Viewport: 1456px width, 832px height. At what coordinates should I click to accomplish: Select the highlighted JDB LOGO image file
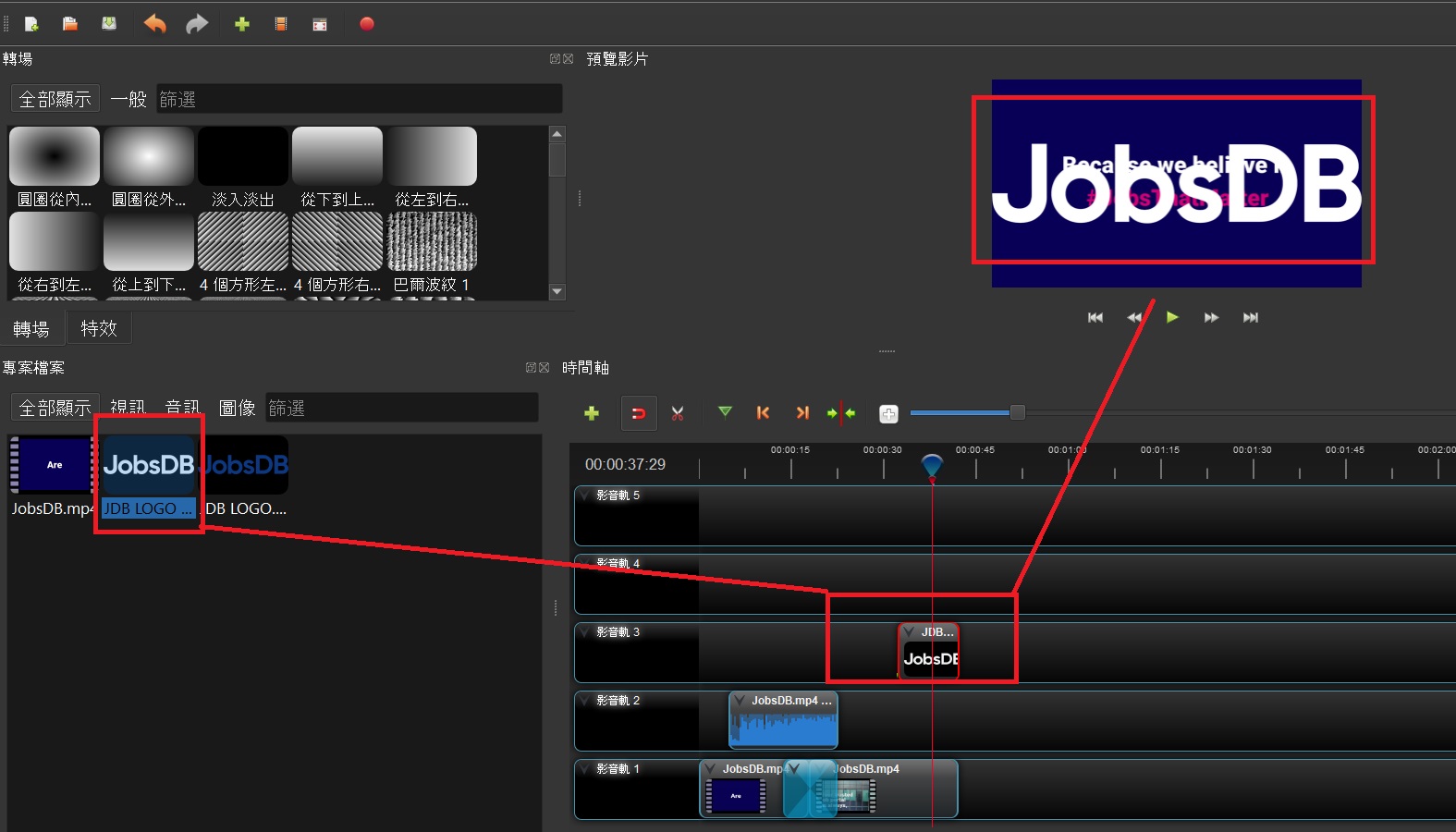point(149,477)
